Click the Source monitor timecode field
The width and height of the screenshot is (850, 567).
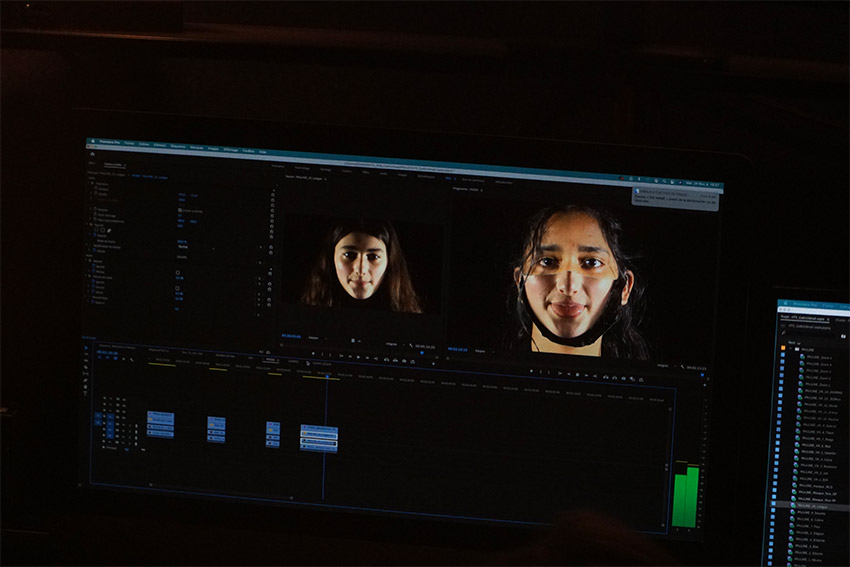(x=291, y=336)
